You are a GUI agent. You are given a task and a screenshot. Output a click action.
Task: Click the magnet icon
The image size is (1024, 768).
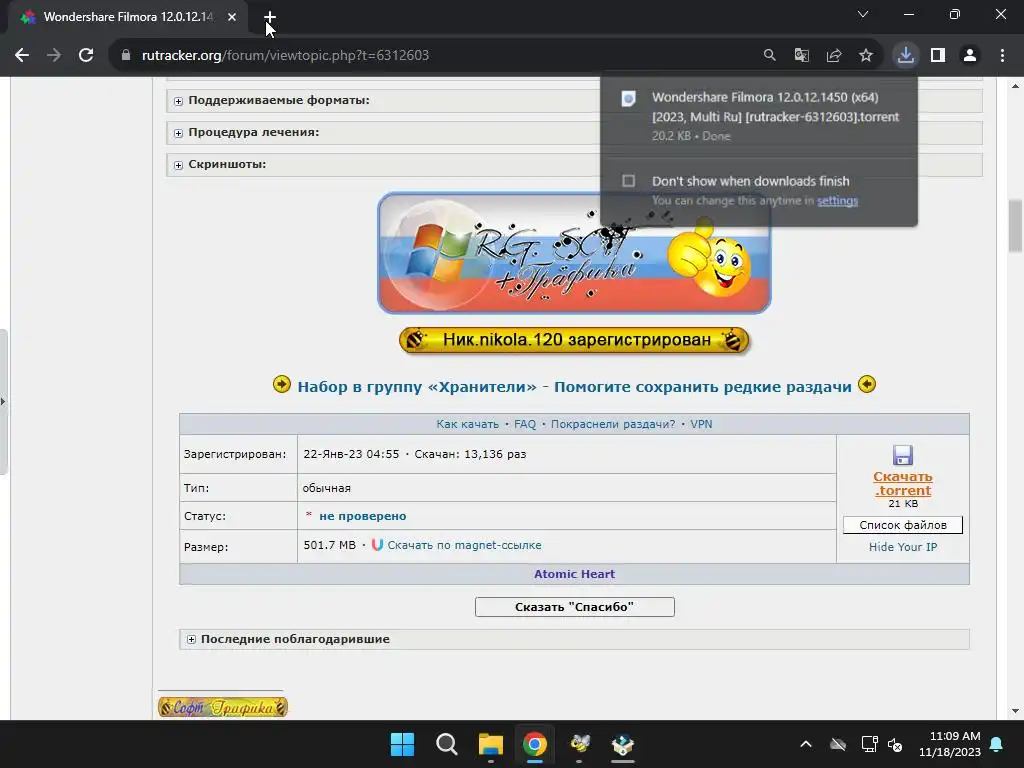(377, 545)
